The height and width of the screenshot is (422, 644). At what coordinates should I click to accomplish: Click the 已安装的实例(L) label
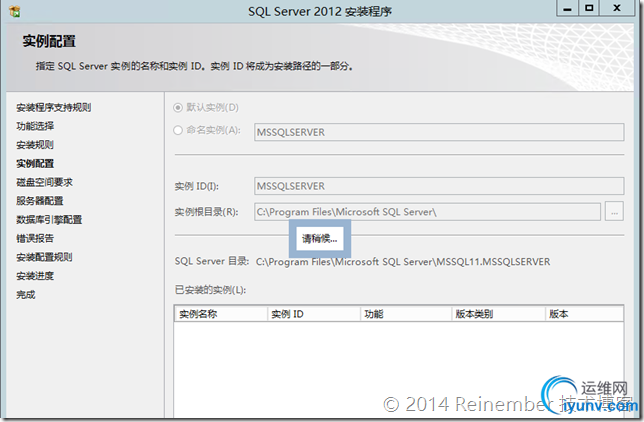210,290
